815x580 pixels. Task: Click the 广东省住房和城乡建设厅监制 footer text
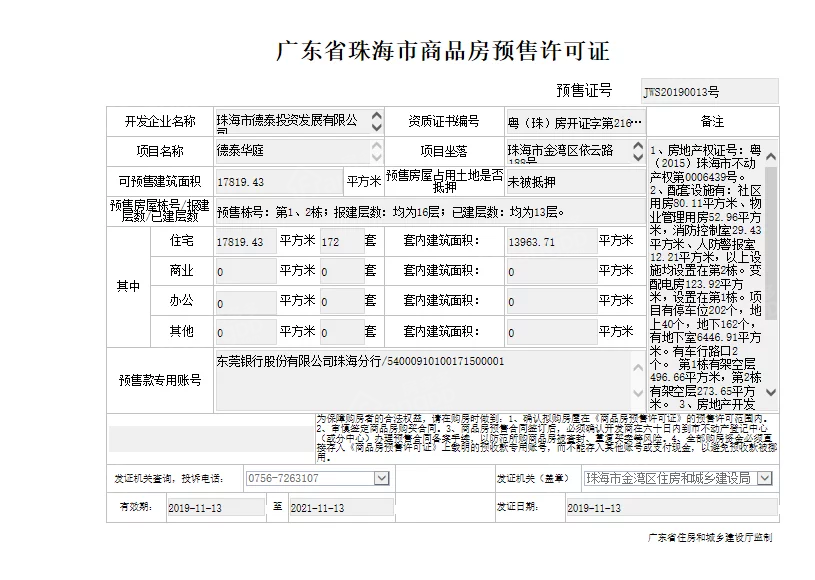point(710,537)
